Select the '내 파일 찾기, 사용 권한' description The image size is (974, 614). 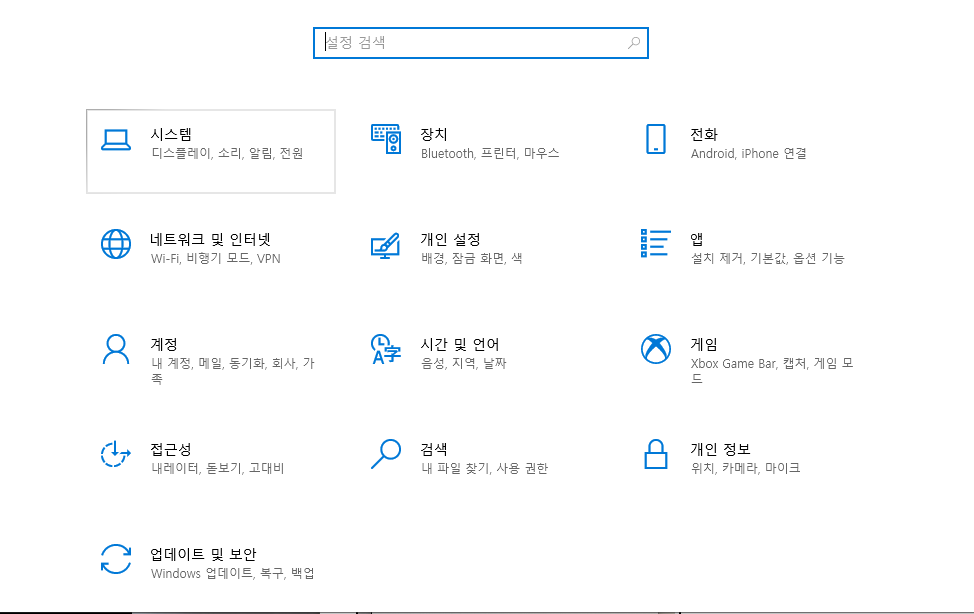coord(485,469)
